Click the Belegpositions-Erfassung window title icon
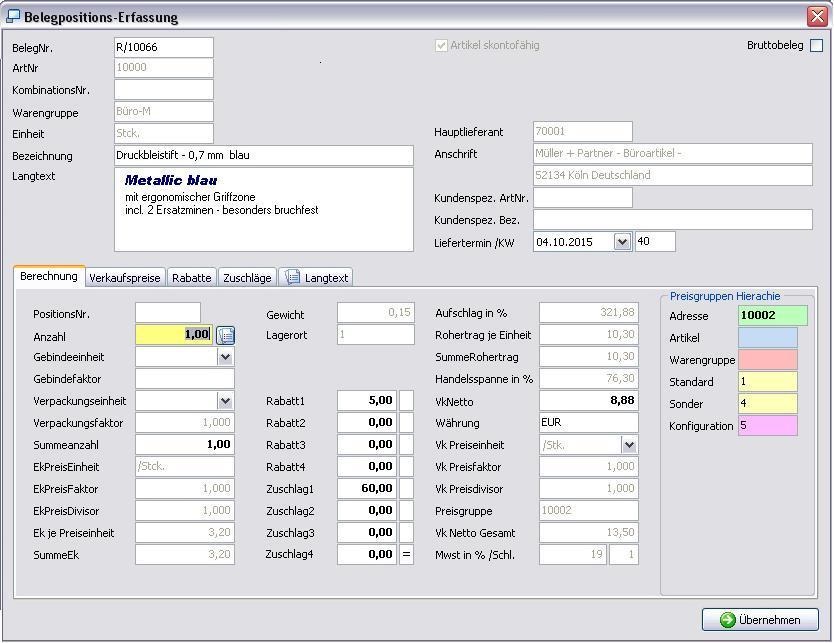The height and width of the screenshot is (643, 834). coord(13,16)
